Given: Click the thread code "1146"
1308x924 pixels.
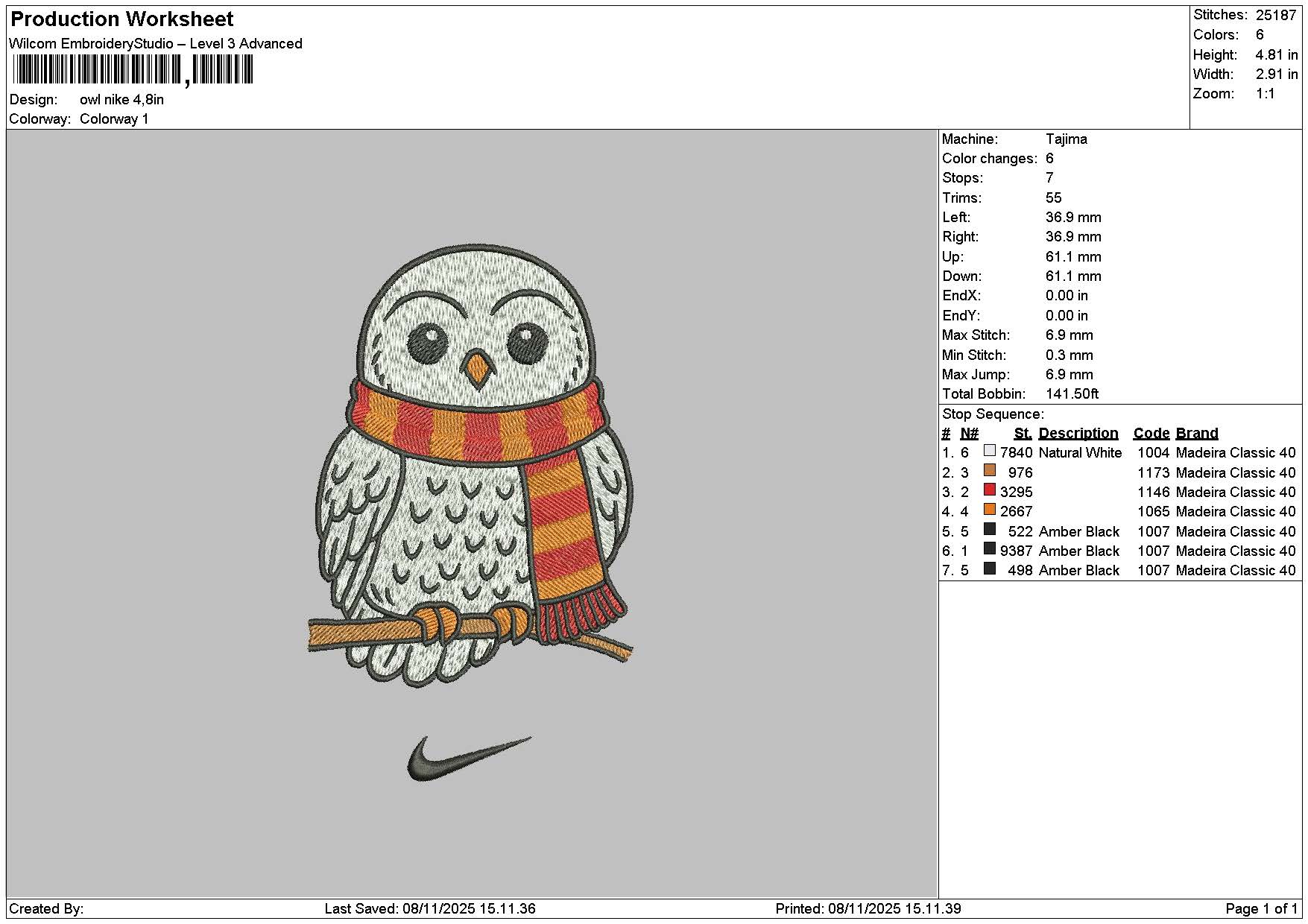Looking at the screenshot, I should tap(1154, 493).
